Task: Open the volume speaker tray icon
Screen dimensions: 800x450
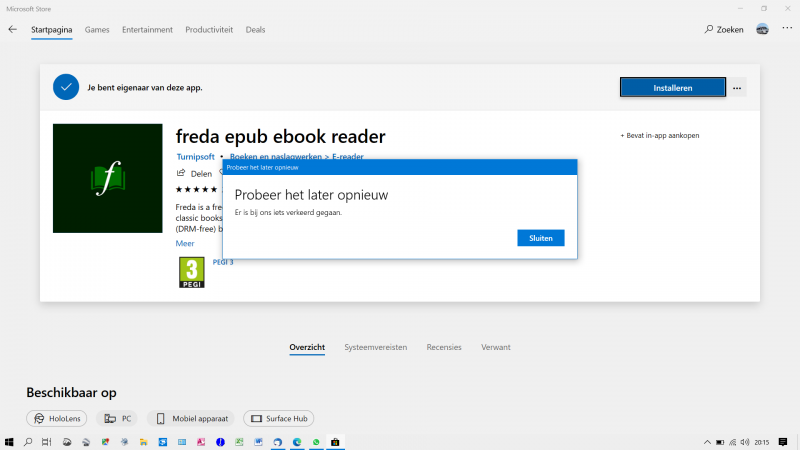Action: (745, 442)
